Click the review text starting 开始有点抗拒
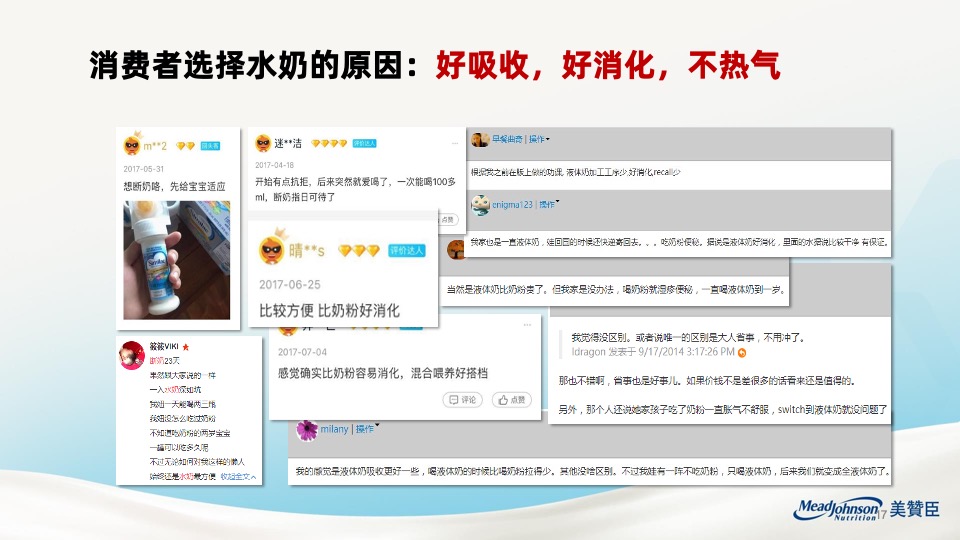 pyautogui.click(x=356, y=190)
